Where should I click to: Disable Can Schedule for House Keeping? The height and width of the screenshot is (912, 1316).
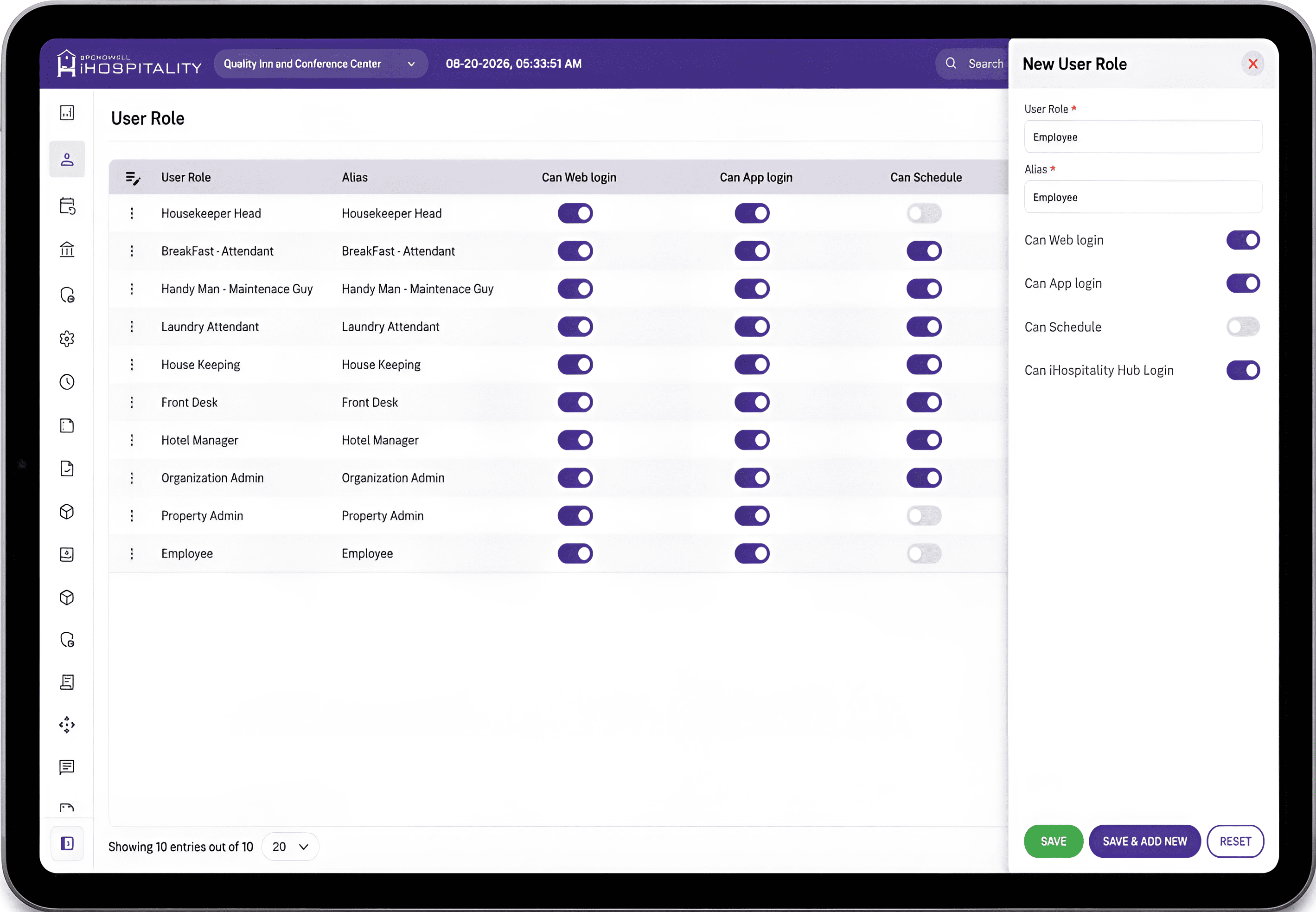click(924, 365)
